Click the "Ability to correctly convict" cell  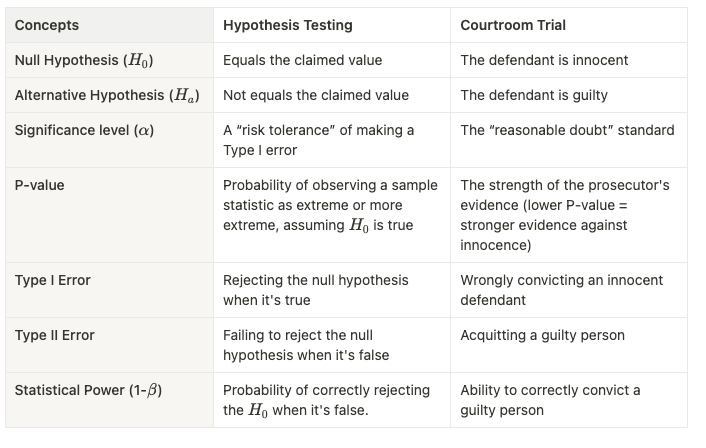tap(550, 400)
